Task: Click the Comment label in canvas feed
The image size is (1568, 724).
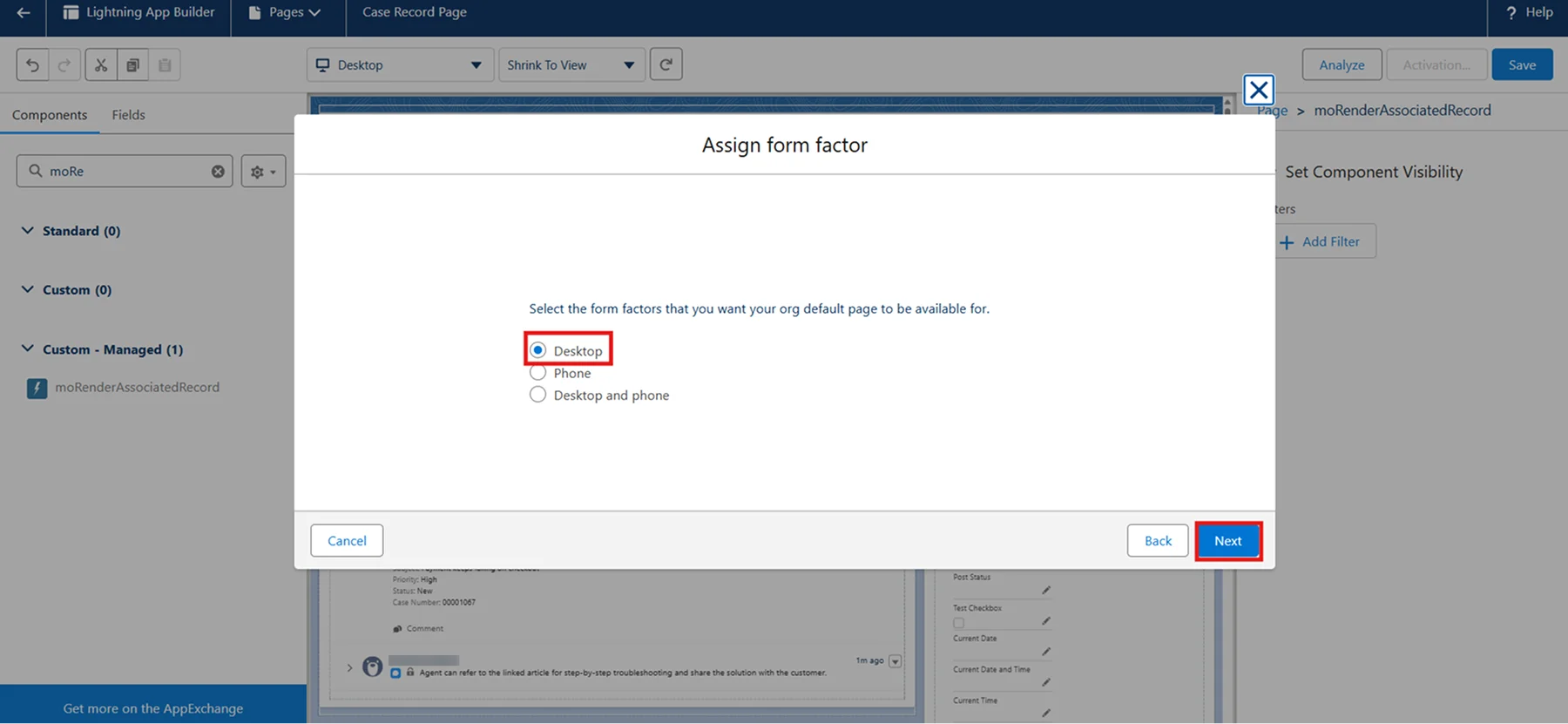Action: click(x=424, y=628)
